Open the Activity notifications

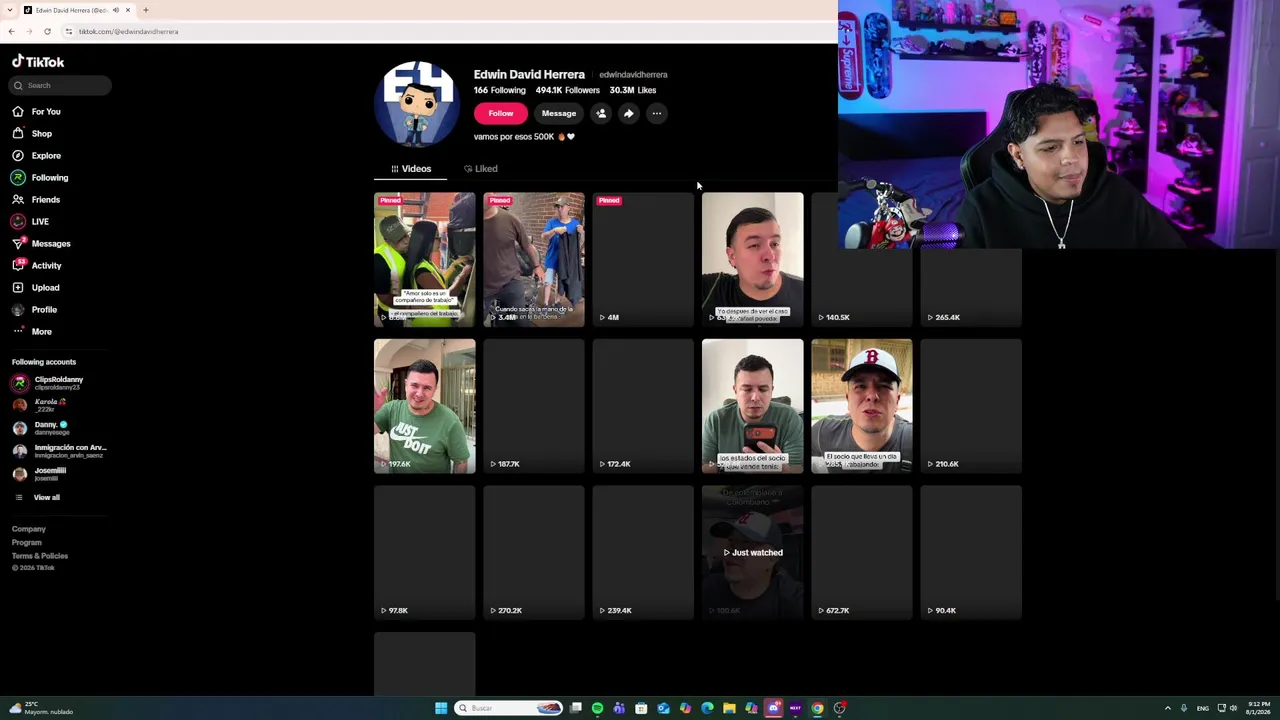(37, 265)
